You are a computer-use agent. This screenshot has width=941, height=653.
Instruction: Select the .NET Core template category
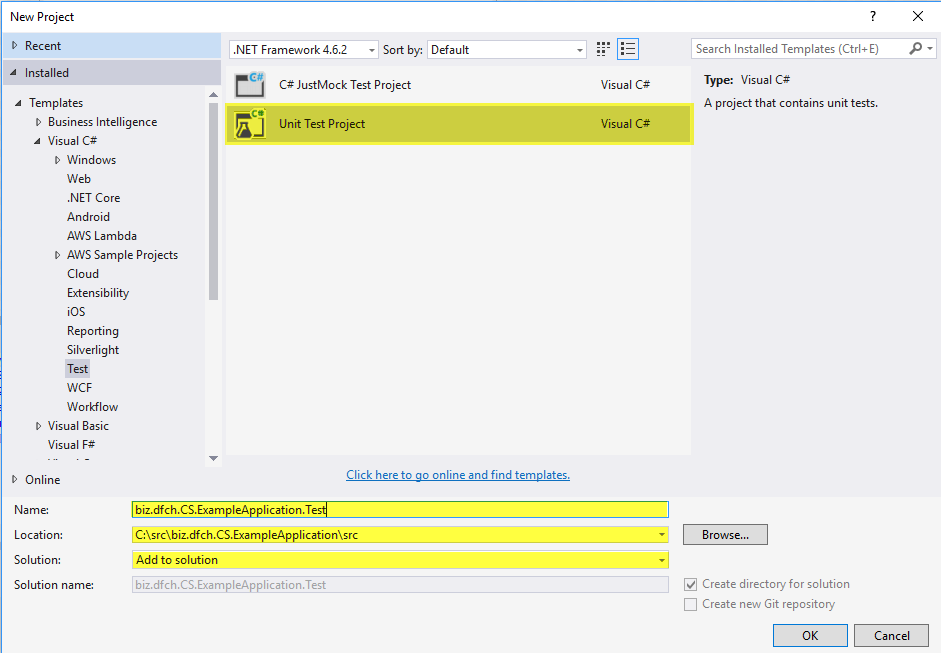[93, 198]
